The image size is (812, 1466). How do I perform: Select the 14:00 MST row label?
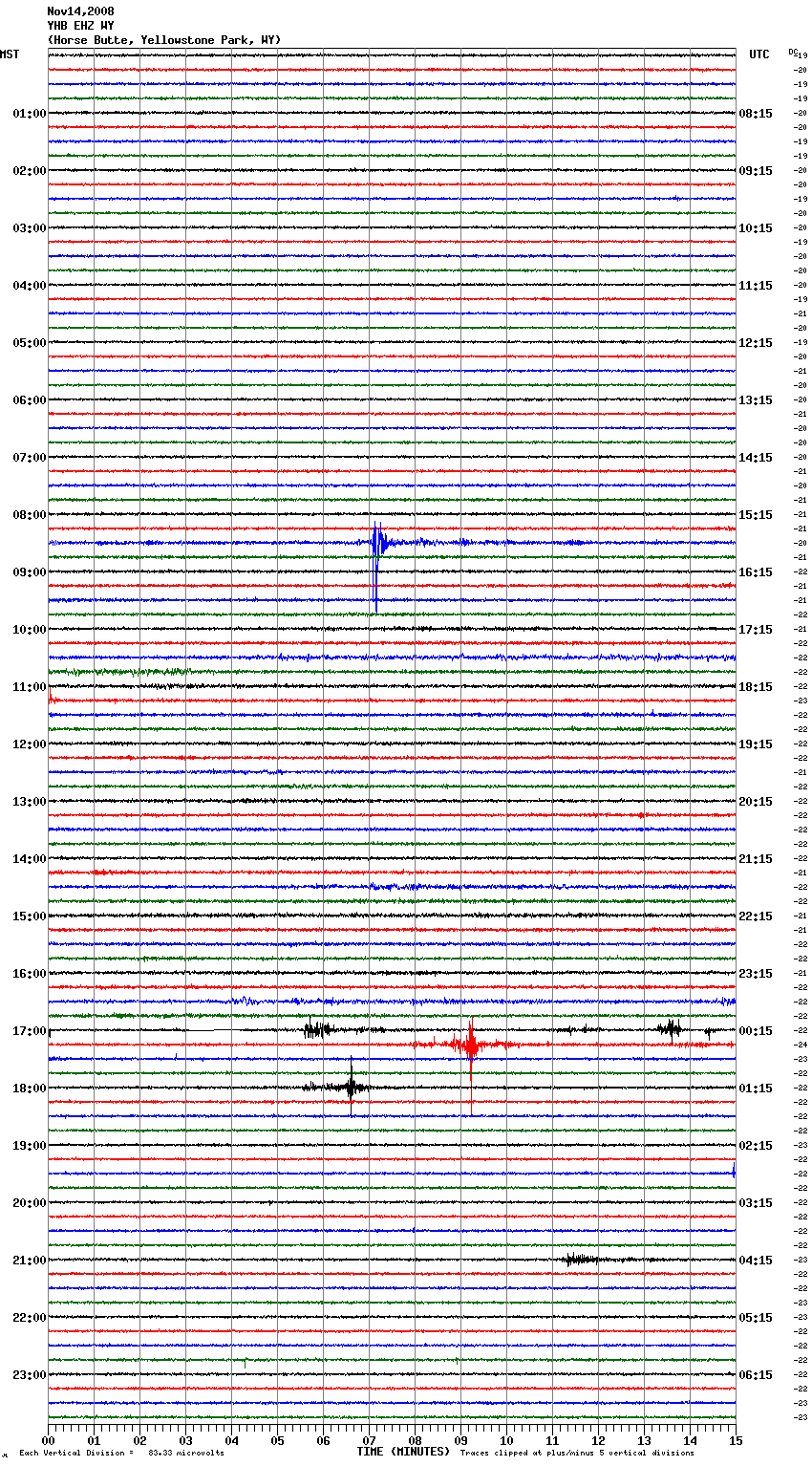[29, 859]
